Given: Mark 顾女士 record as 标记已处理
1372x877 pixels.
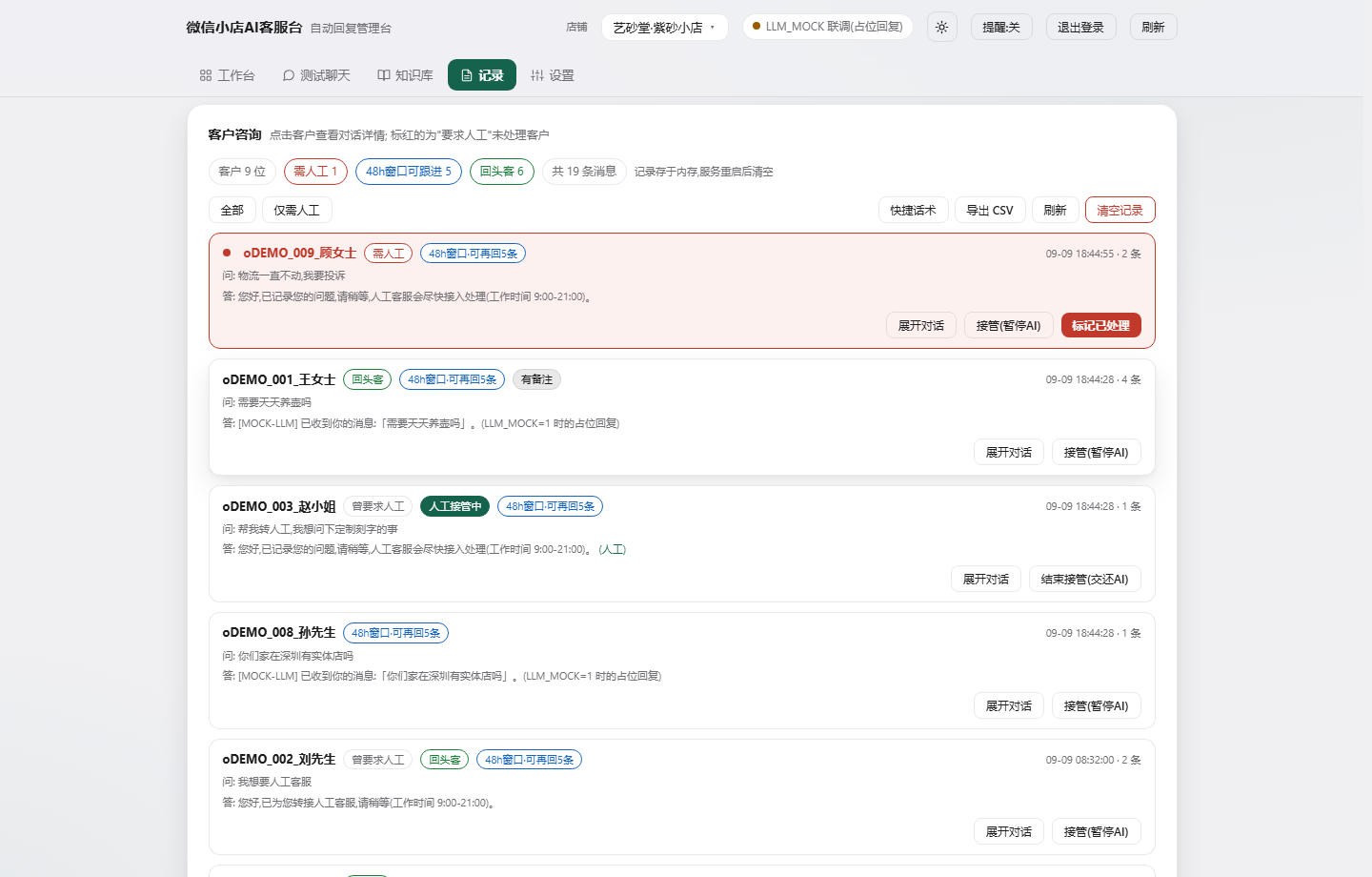Looking at the screenshot, I should pos(1100,325).
